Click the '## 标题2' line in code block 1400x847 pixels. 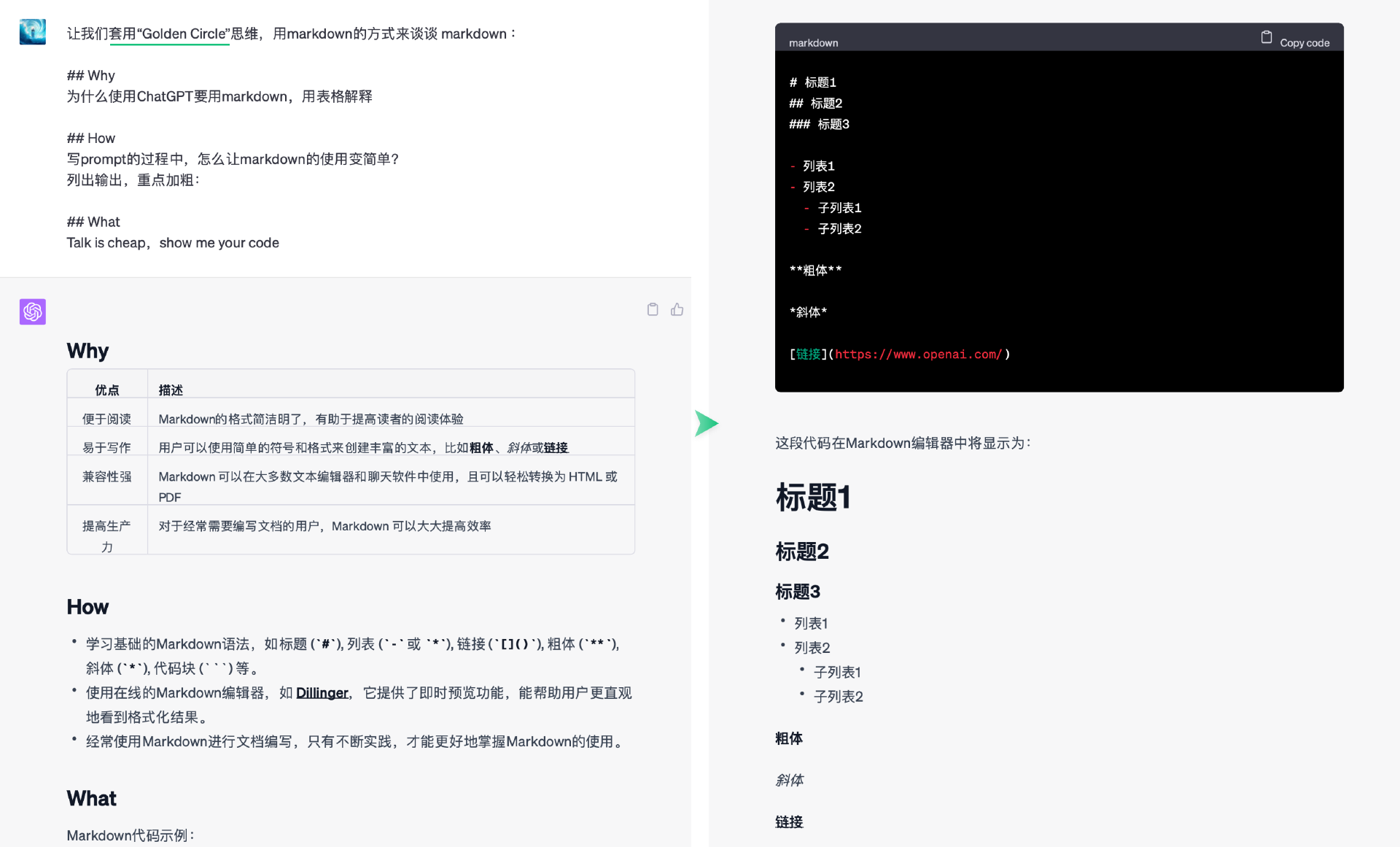[815, 104]
